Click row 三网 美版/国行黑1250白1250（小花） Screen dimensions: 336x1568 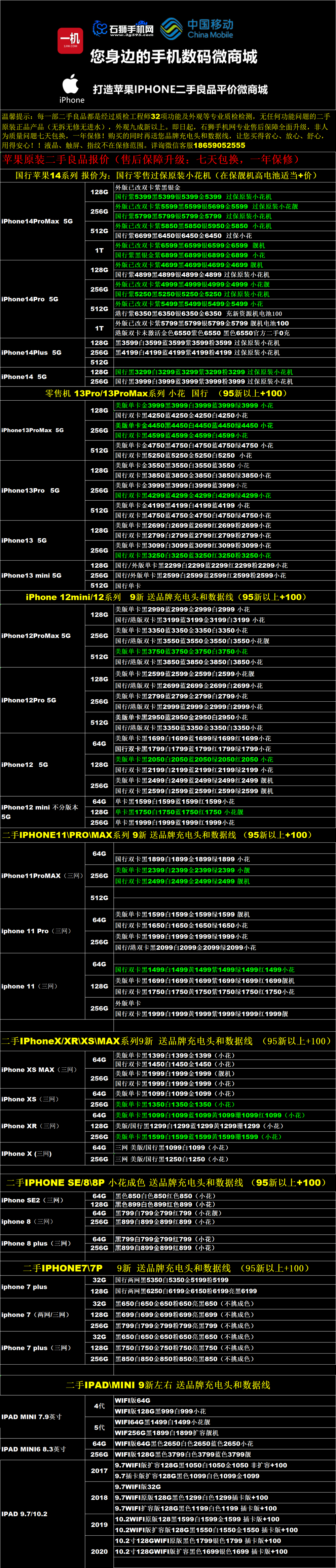(x=224, y=1159)
